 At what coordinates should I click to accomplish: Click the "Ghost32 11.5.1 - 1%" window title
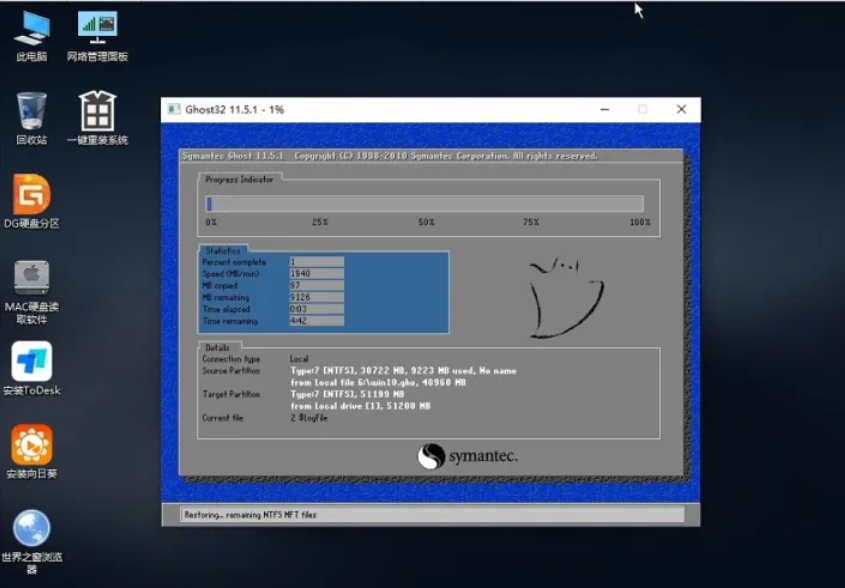(234, 109)
